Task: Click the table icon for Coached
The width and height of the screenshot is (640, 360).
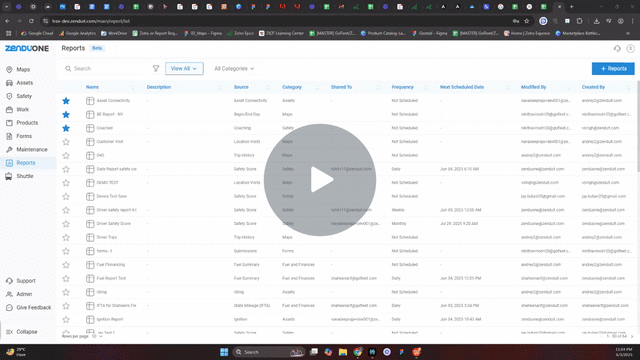Action: (x=90, y=128)
